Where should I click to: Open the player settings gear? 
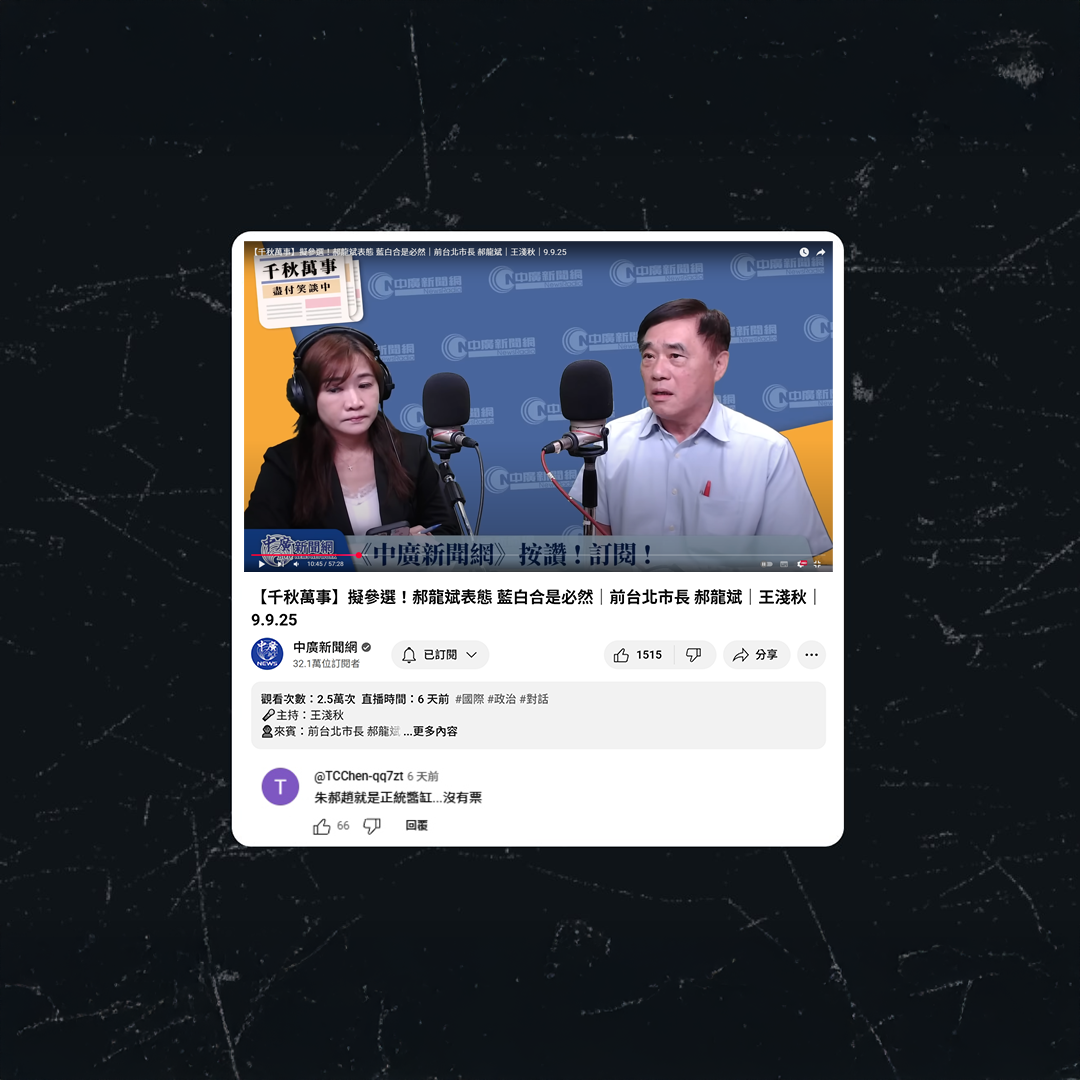802,563
